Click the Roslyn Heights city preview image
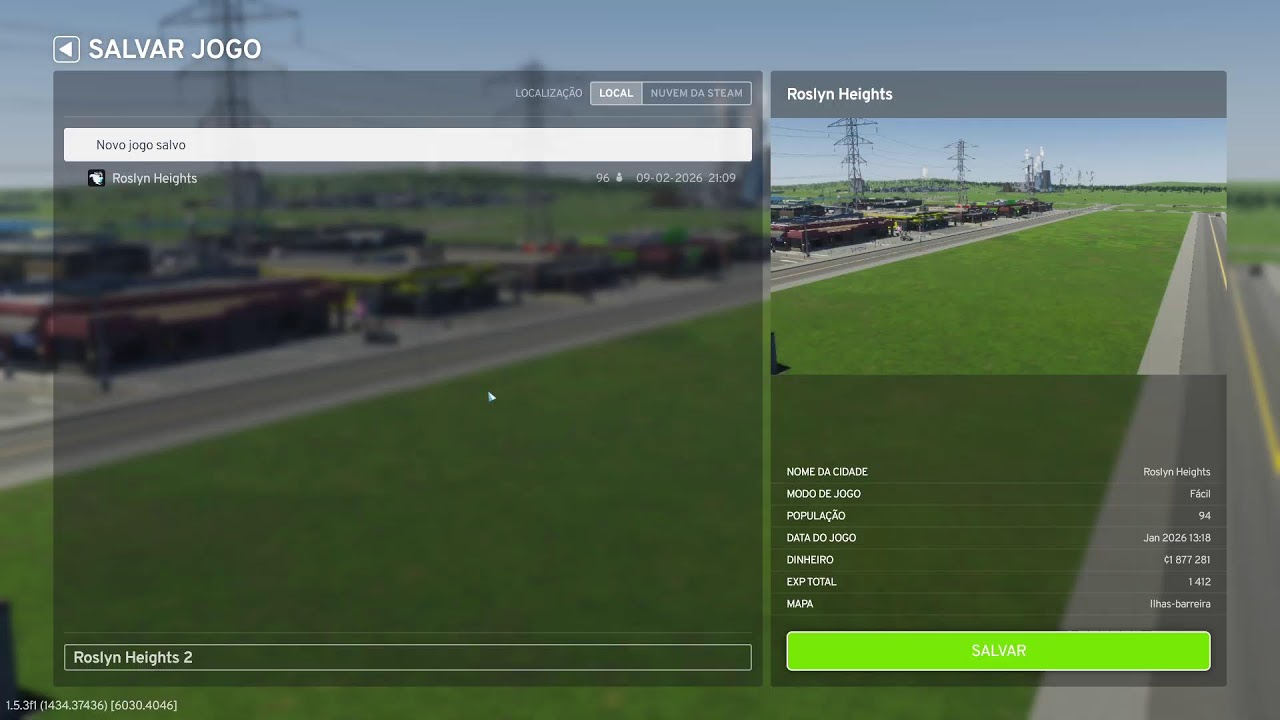The image size is (1280, 720). (998, 246)
